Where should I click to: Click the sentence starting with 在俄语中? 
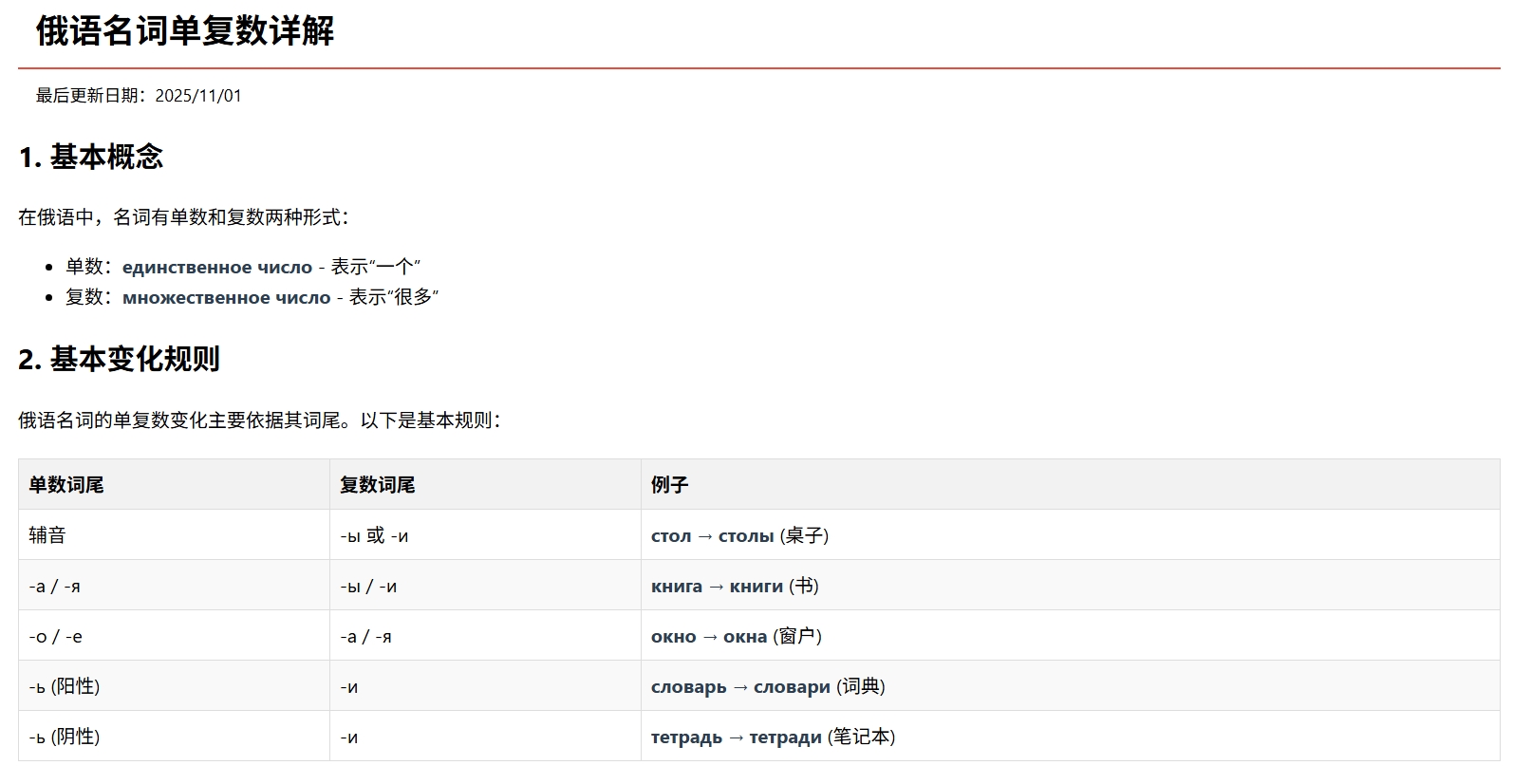(183, 217)
